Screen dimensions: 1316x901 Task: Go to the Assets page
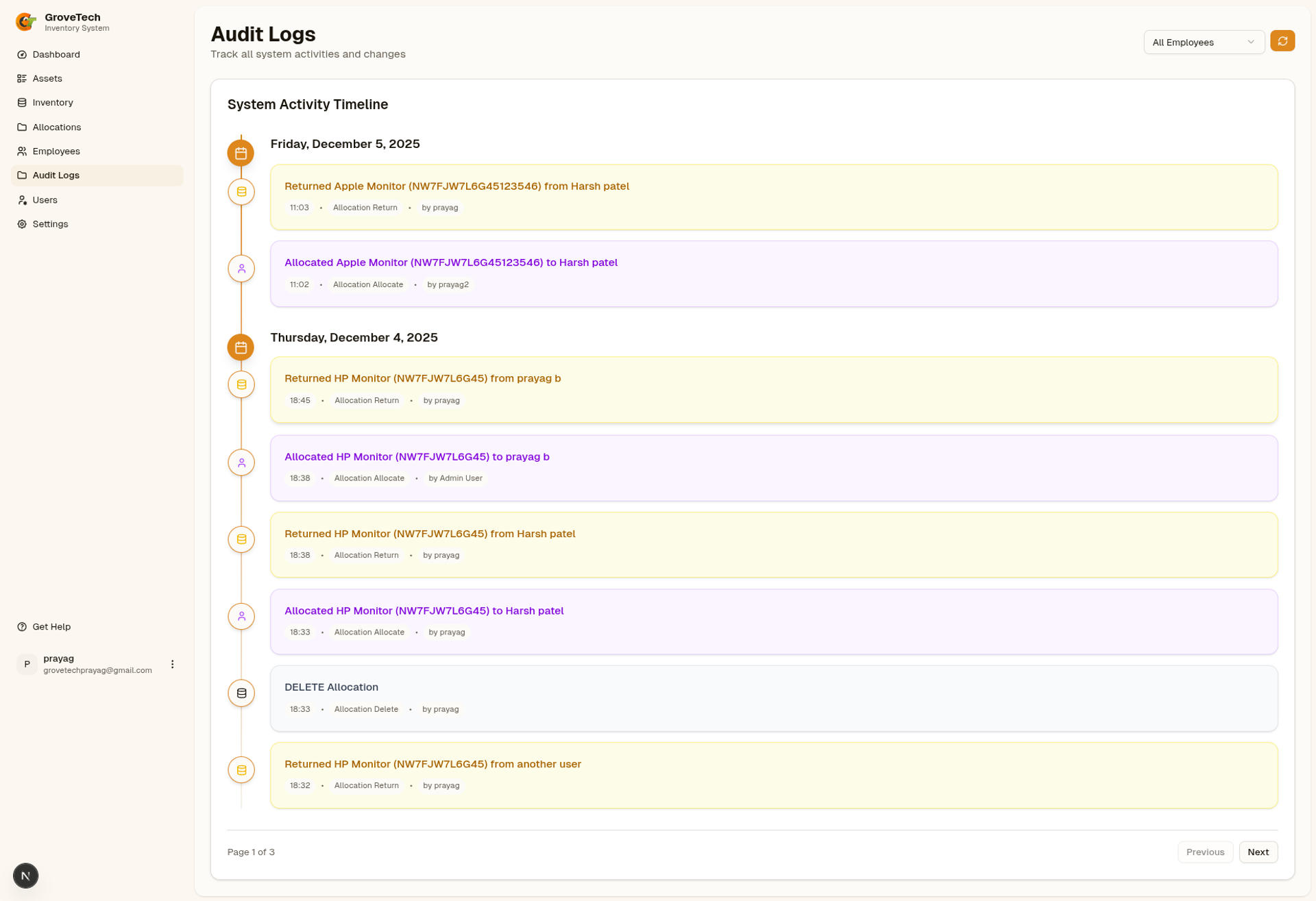click(x=97, y=79)
